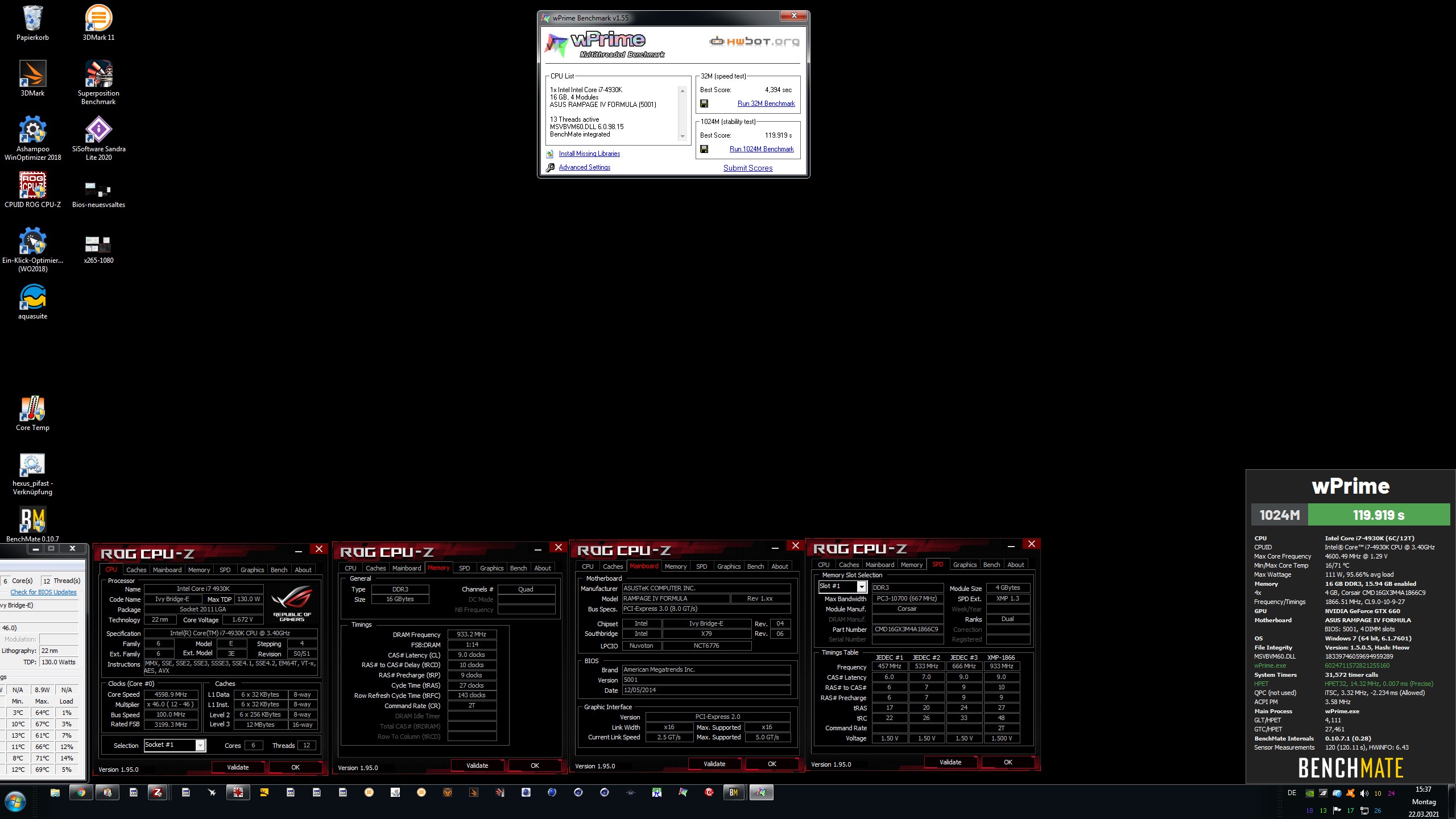Click the wPrime CPU List scrollbar down arrow
The image size is (1456, 819).
(x=682, y=136)
